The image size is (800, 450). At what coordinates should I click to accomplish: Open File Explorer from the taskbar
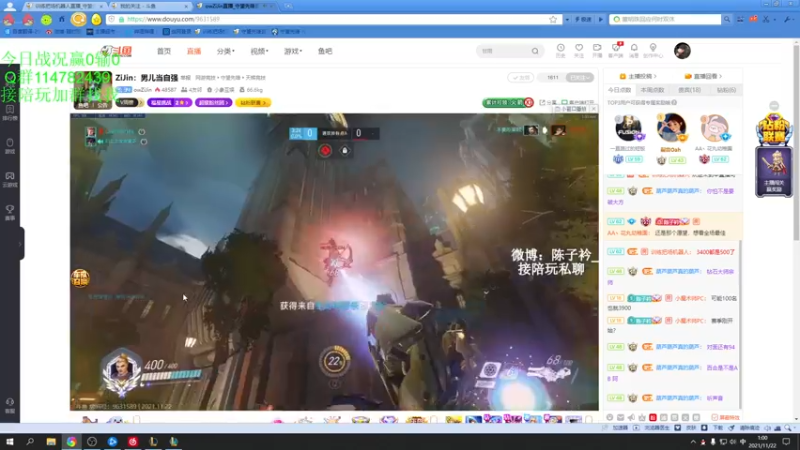tap(51, 441)
